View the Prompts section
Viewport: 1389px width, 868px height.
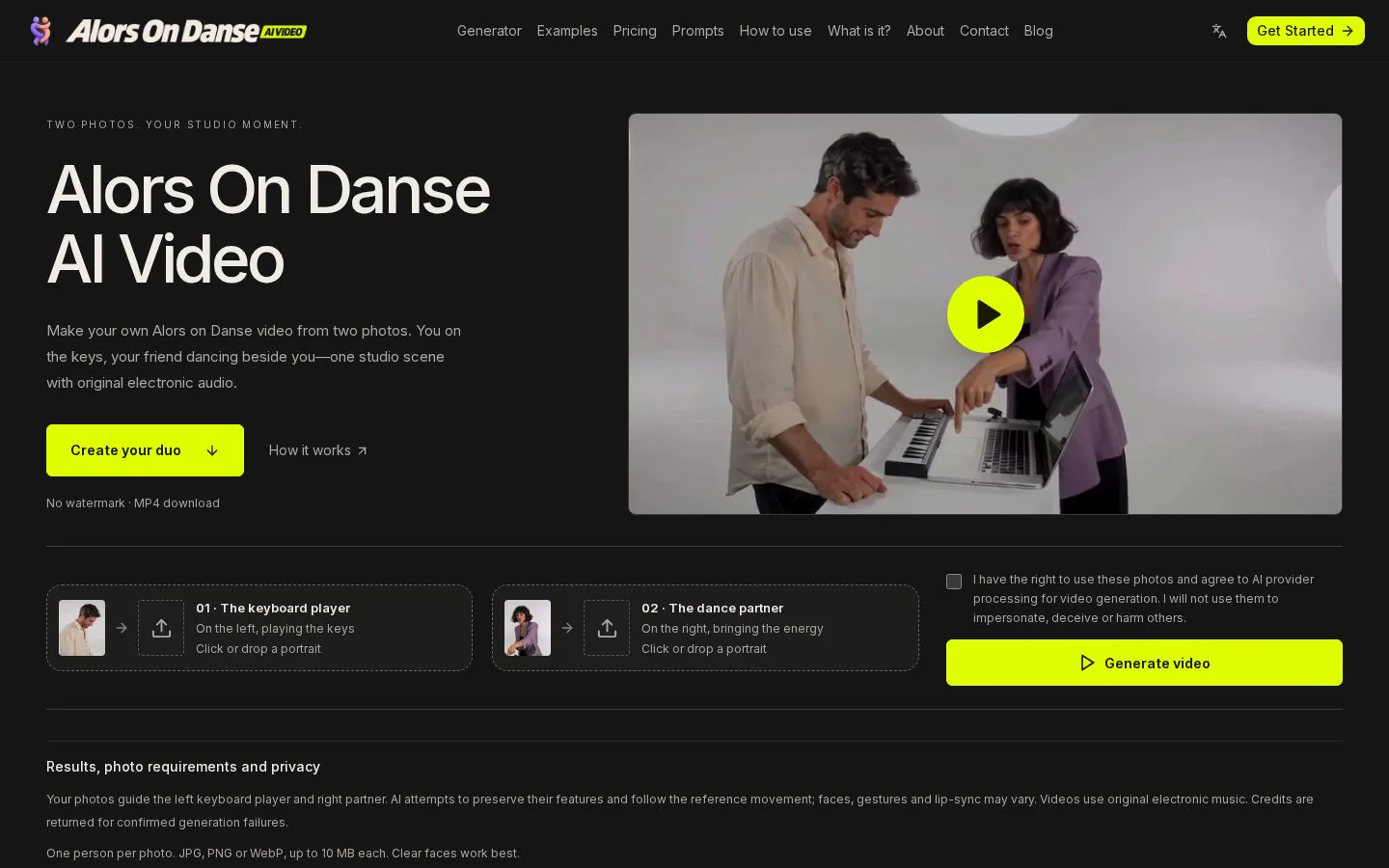[x=697, y=31]
